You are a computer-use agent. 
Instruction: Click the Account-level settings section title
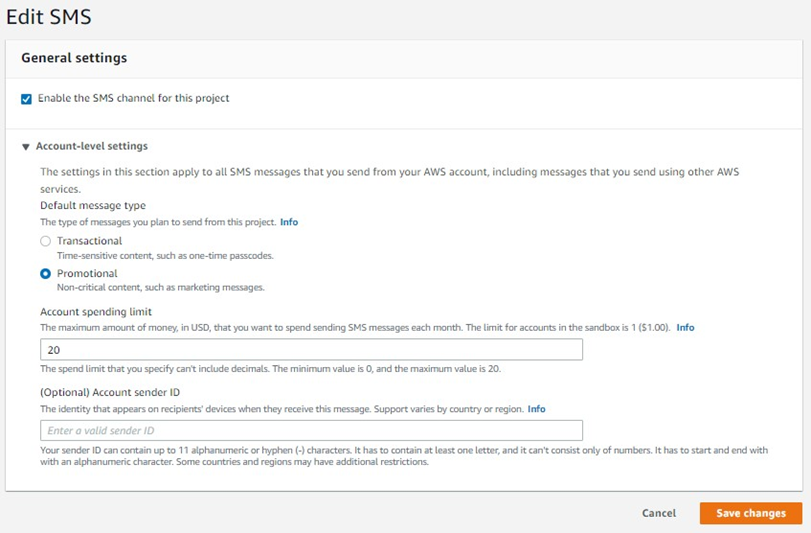92,146
